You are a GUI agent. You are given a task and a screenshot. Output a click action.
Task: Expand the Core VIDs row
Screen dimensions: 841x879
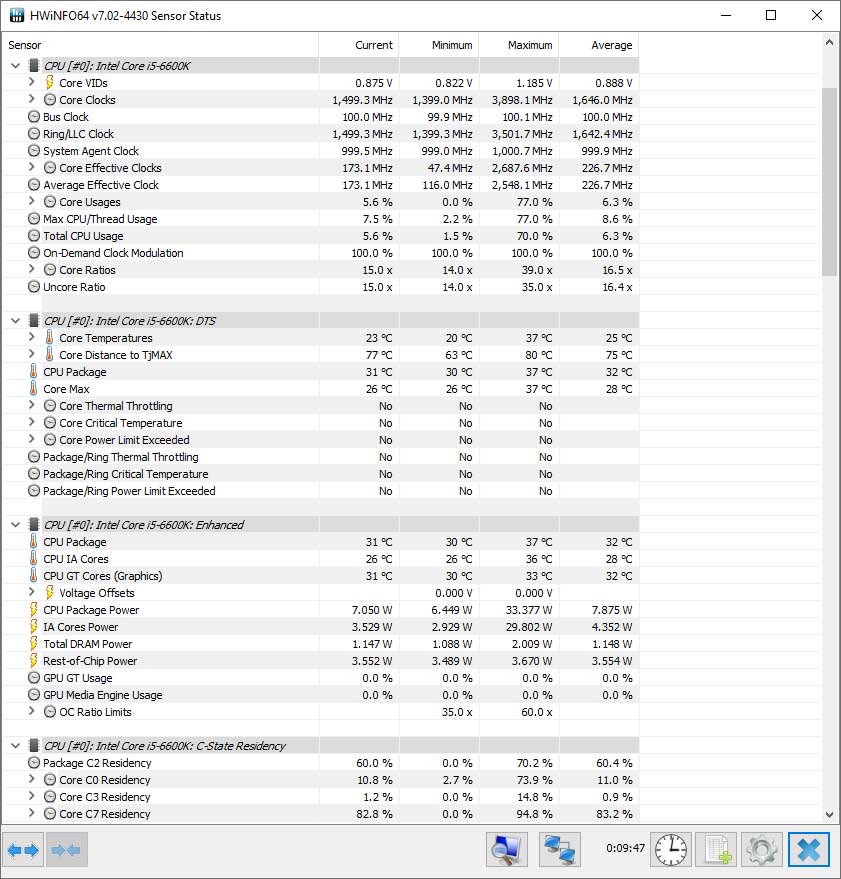(31, 82)
